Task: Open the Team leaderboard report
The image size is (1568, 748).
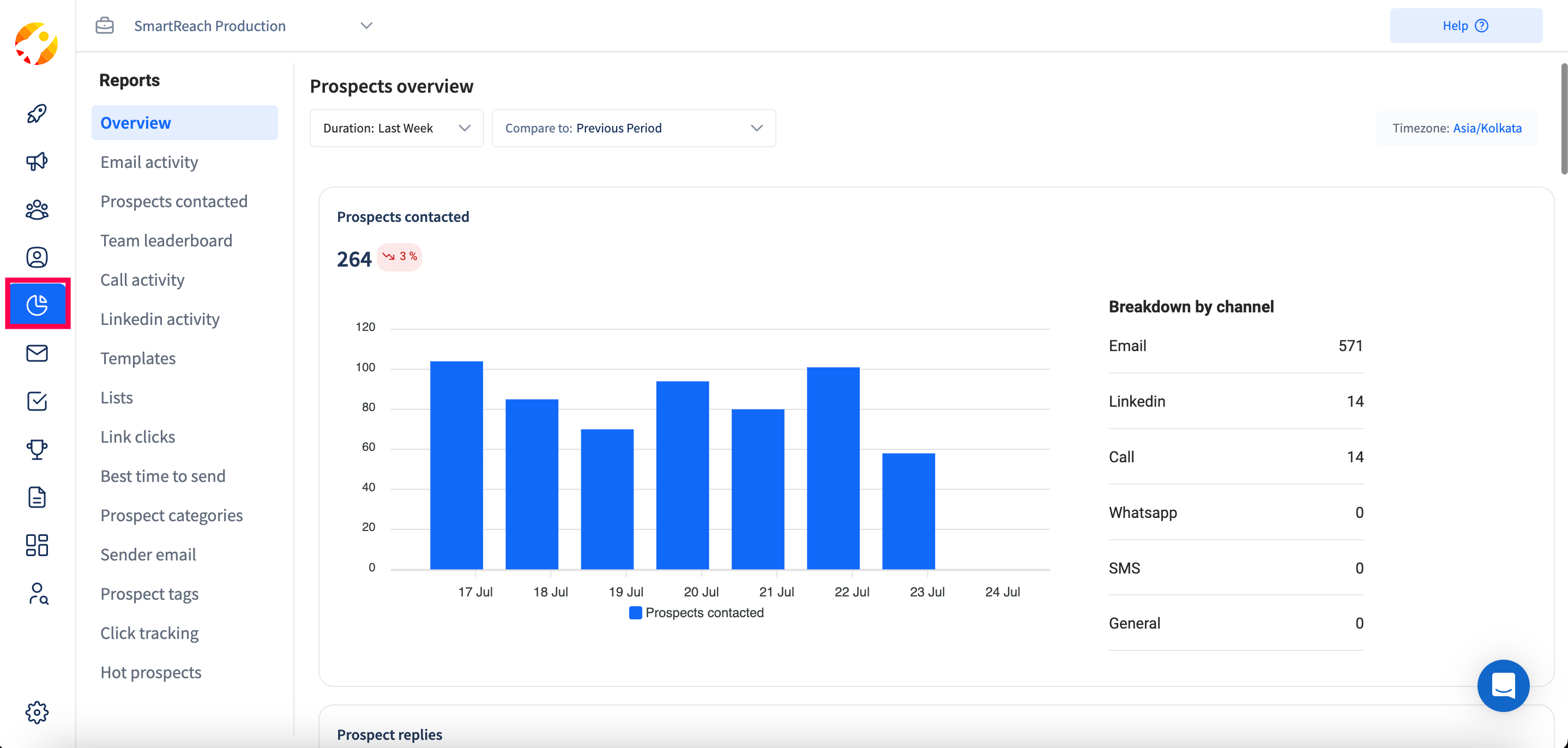Action: 166,240
